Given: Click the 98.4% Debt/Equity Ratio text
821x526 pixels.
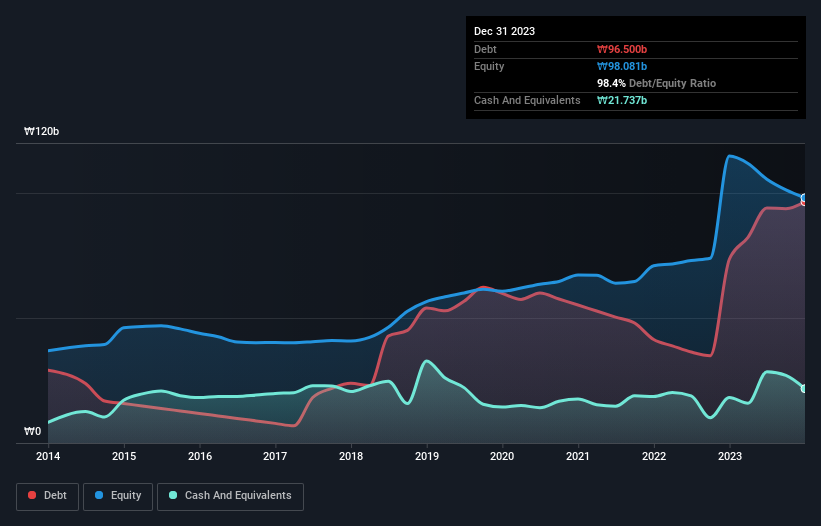Looking at the screenshot, I should click(657, 83).
